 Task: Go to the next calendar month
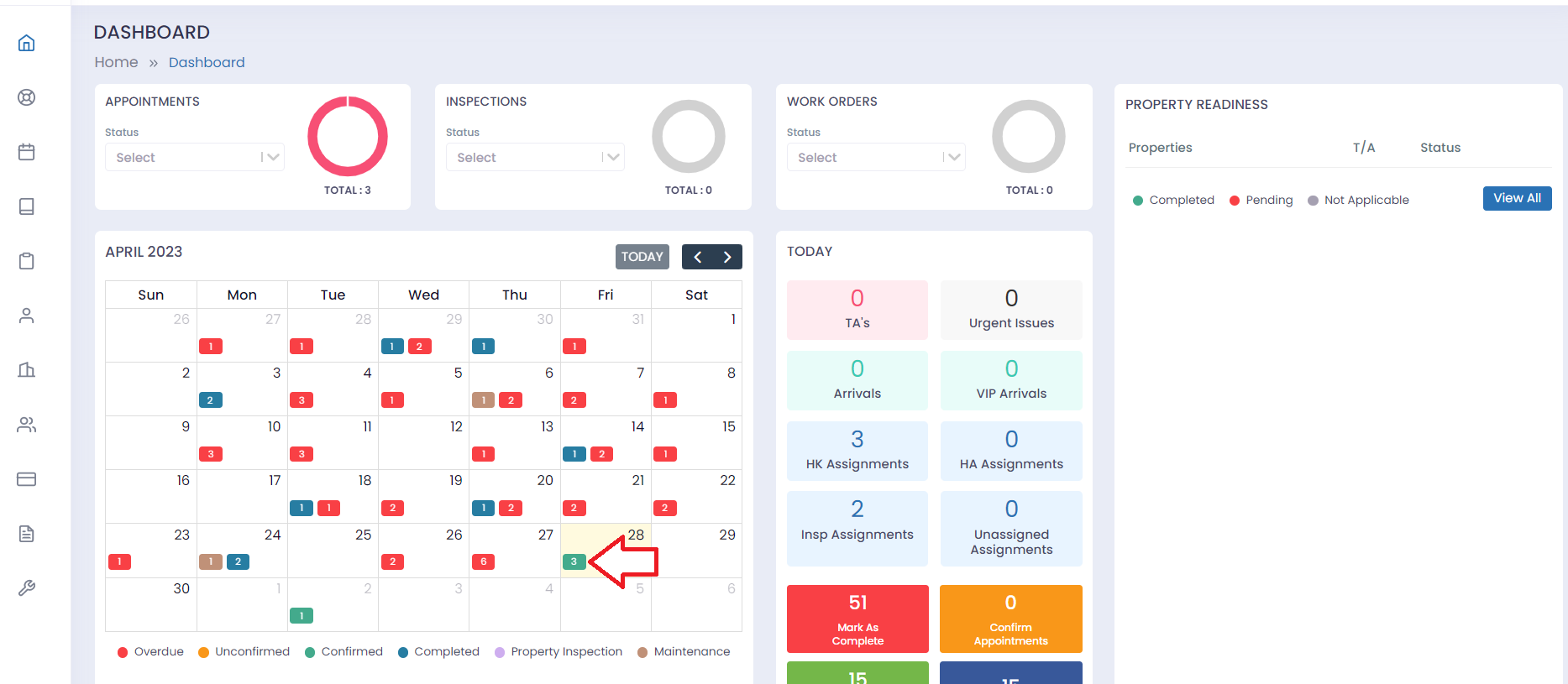(x=727, y=257)
